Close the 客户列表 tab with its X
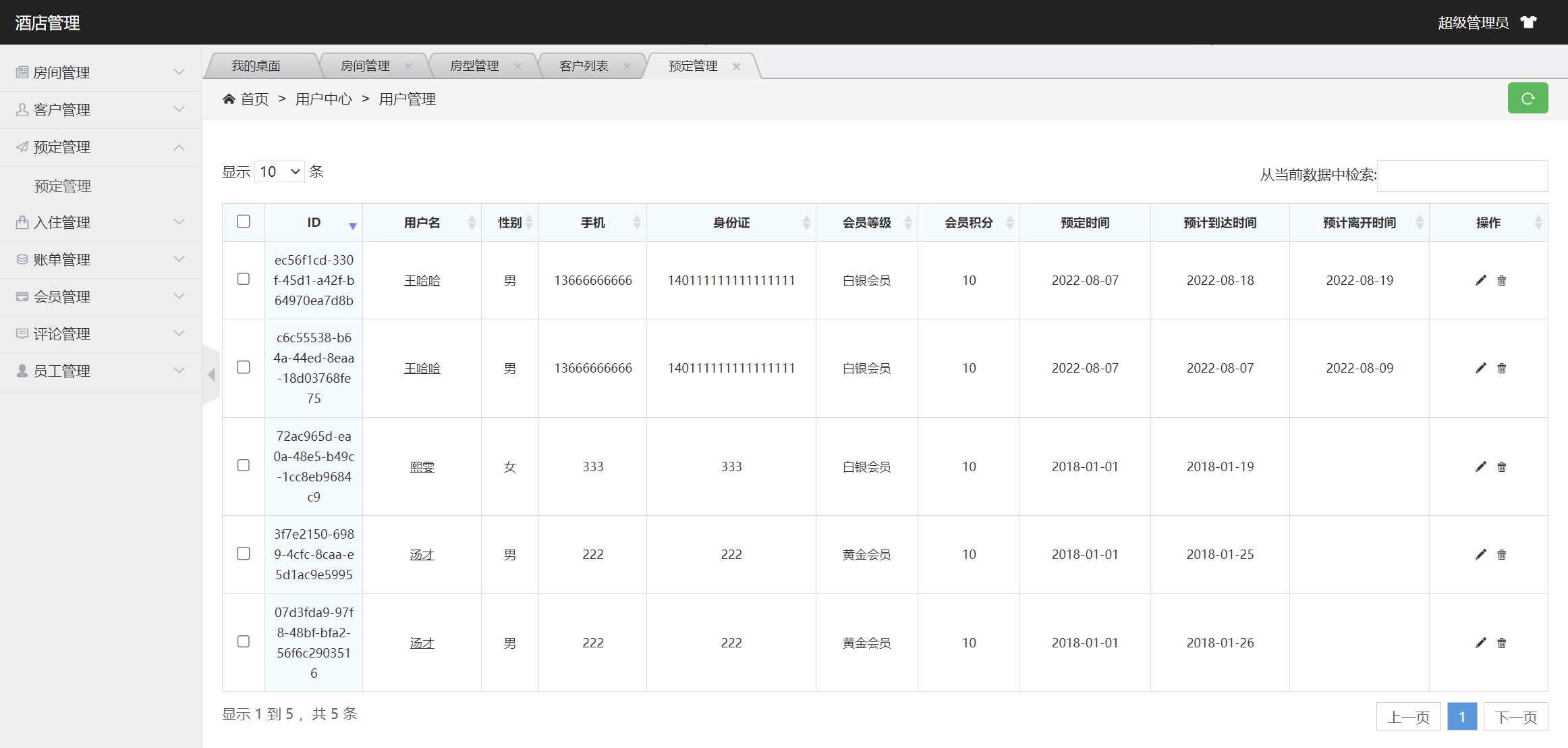The image size is (1568, 748). point(627,66)
